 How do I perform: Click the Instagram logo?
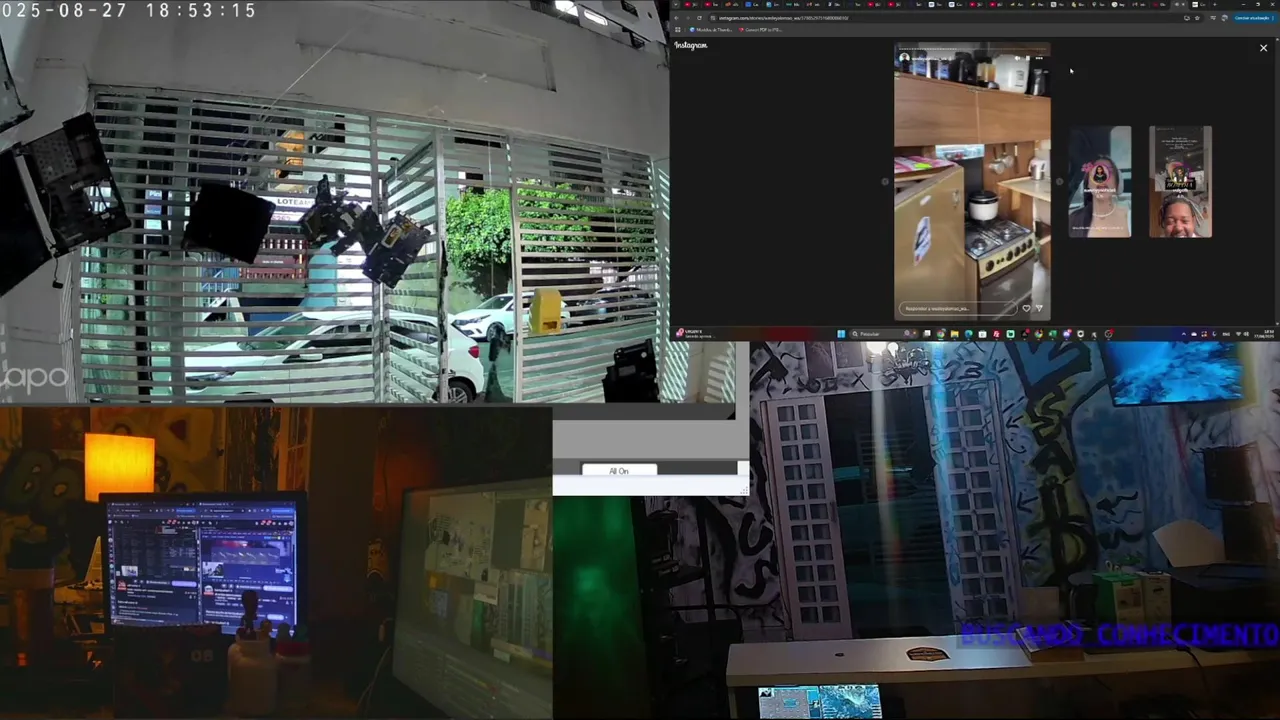click(691, 45)
